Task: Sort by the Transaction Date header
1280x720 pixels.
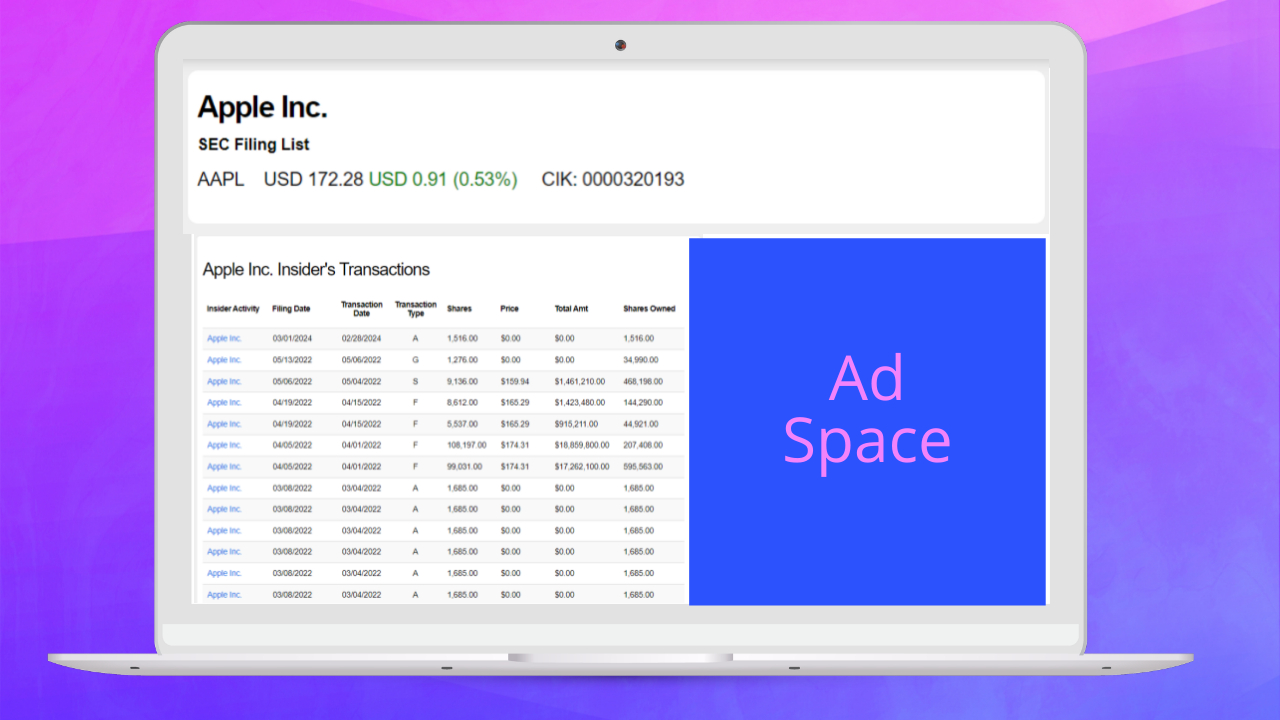Action: coord(361,308)
